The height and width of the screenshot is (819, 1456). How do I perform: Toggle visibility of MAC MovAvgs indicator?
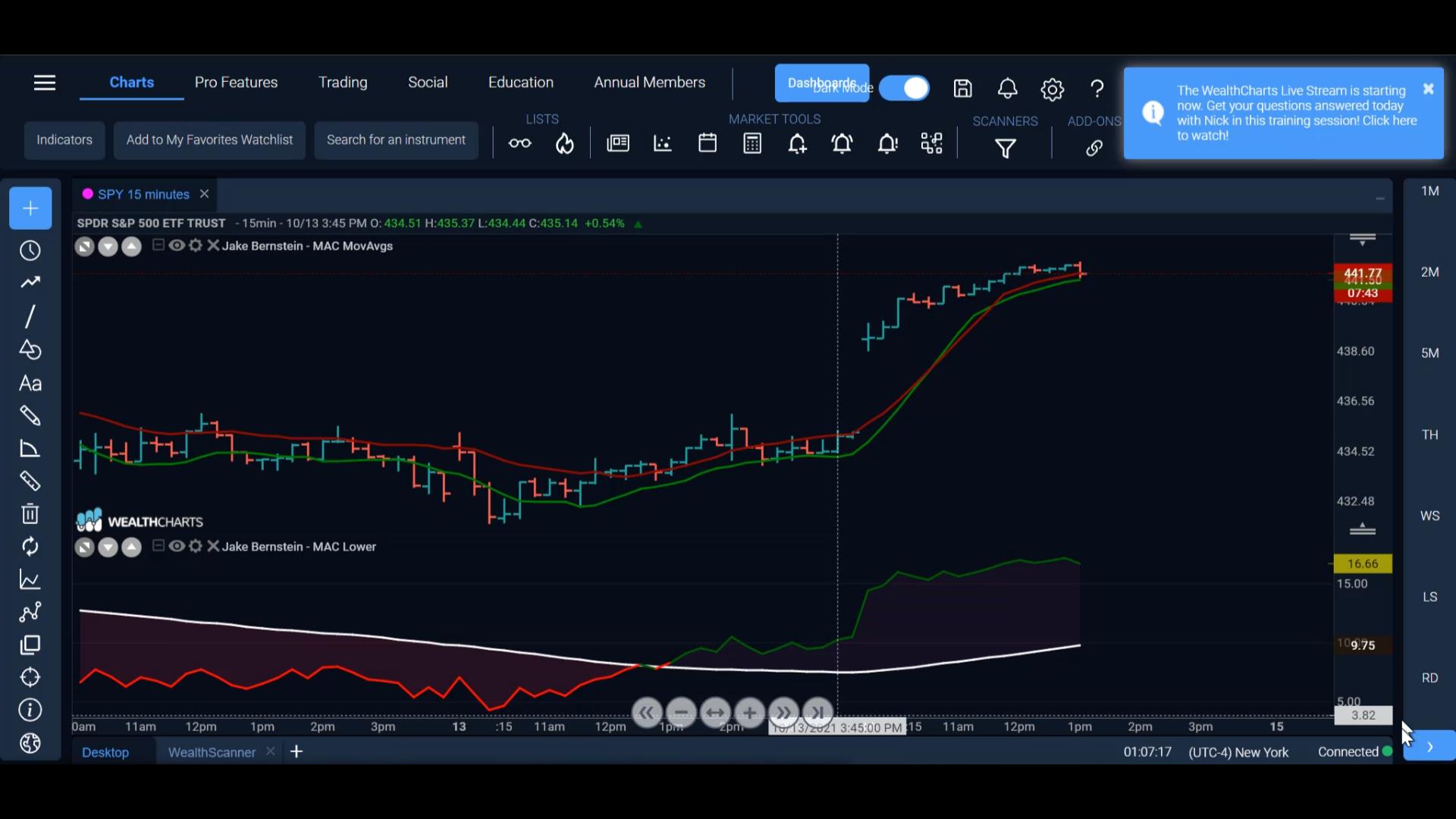coord(177,245)
